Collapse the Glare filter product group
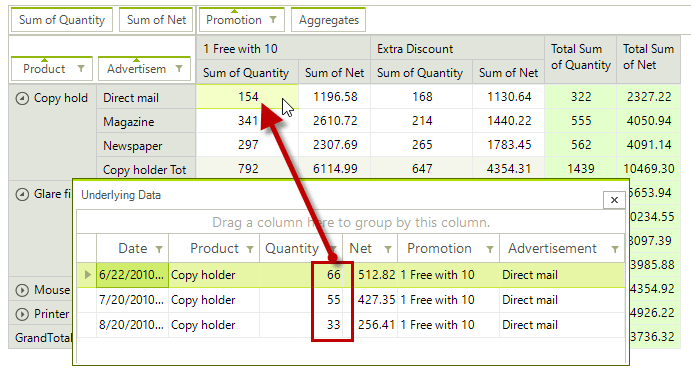 (x=22, y=194)
